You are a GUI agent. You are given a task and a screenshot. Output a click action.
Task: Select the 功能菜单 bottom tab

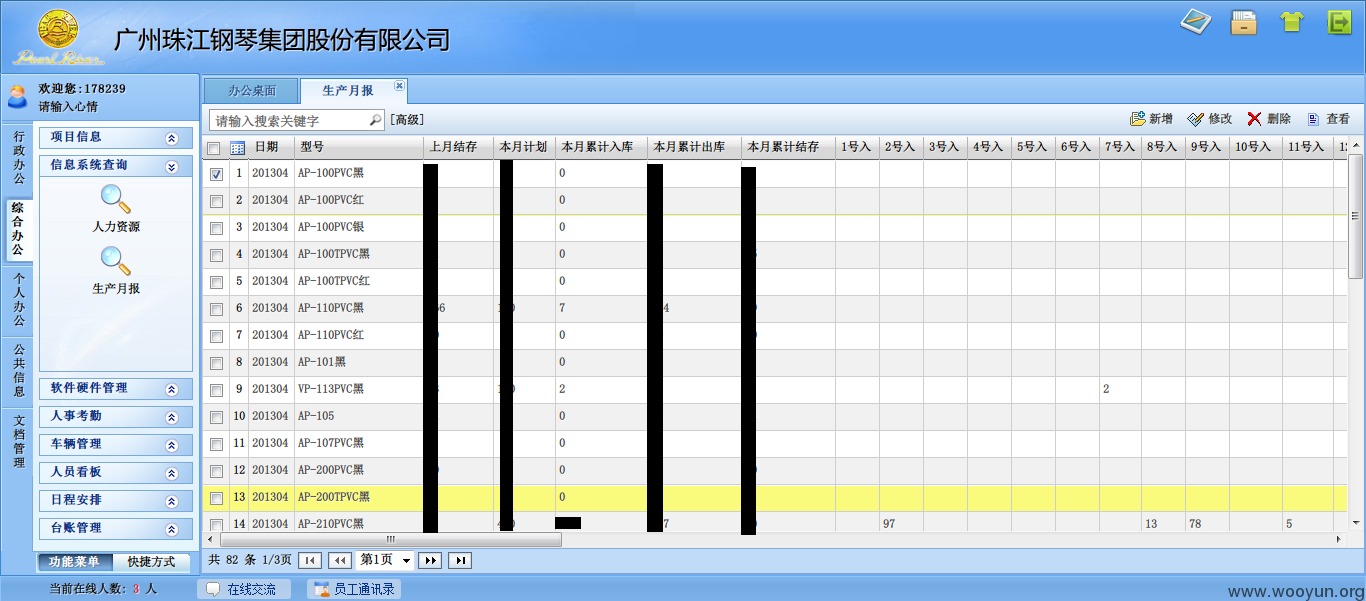point(75,562)
